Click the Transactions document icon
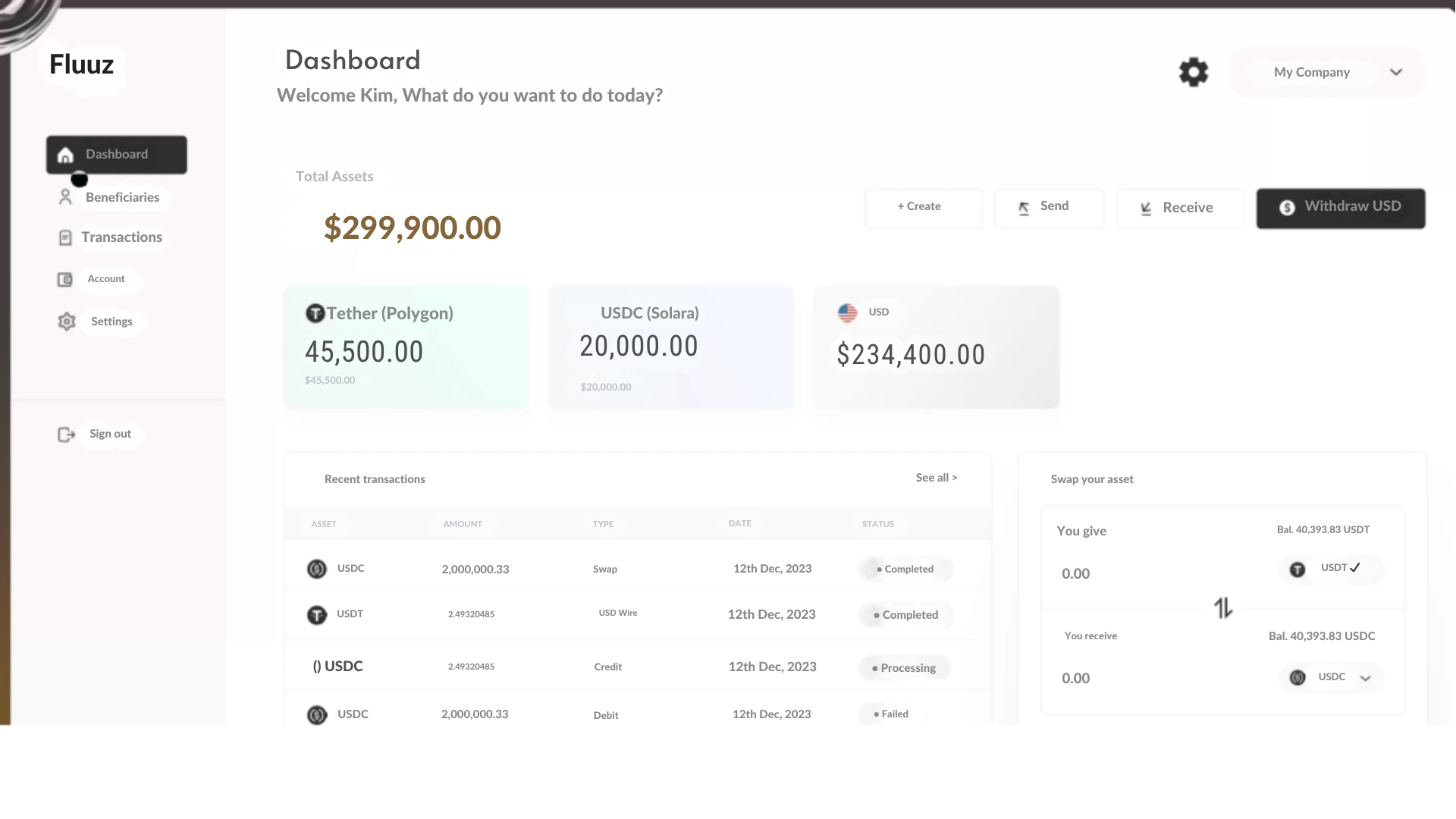 (x=64, y=237)
